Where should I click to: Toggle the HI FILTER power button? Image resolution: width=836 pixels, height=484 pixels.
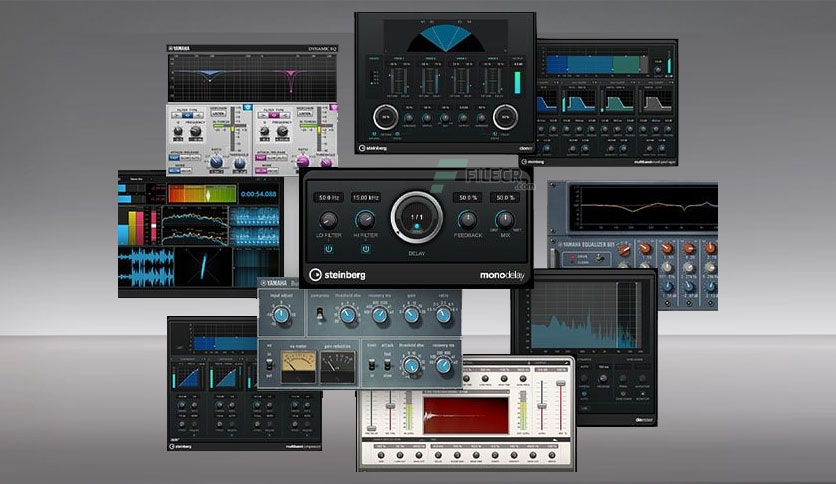coord(366,249)
